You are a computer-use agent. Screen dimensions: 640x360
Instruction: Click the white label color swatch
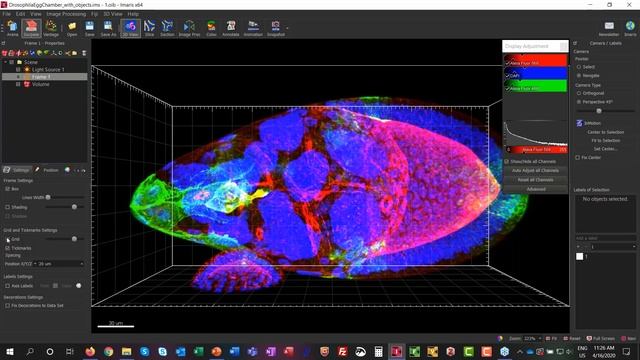[580, 256]
